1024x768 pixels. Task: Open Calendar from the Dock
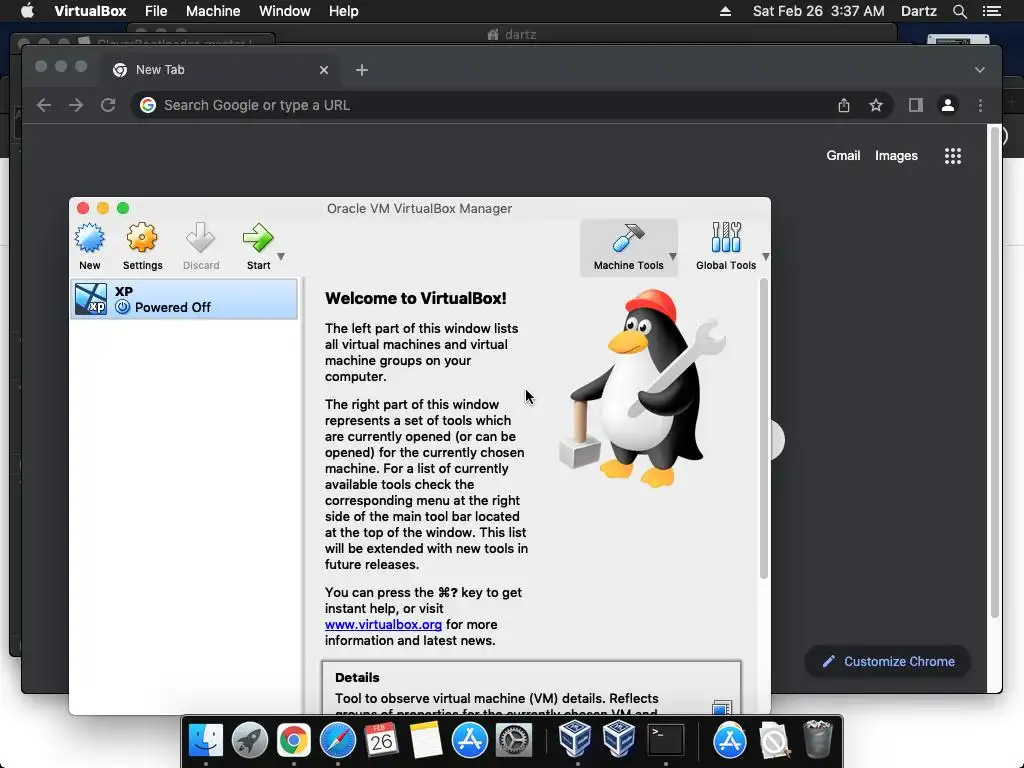(381, 740)
